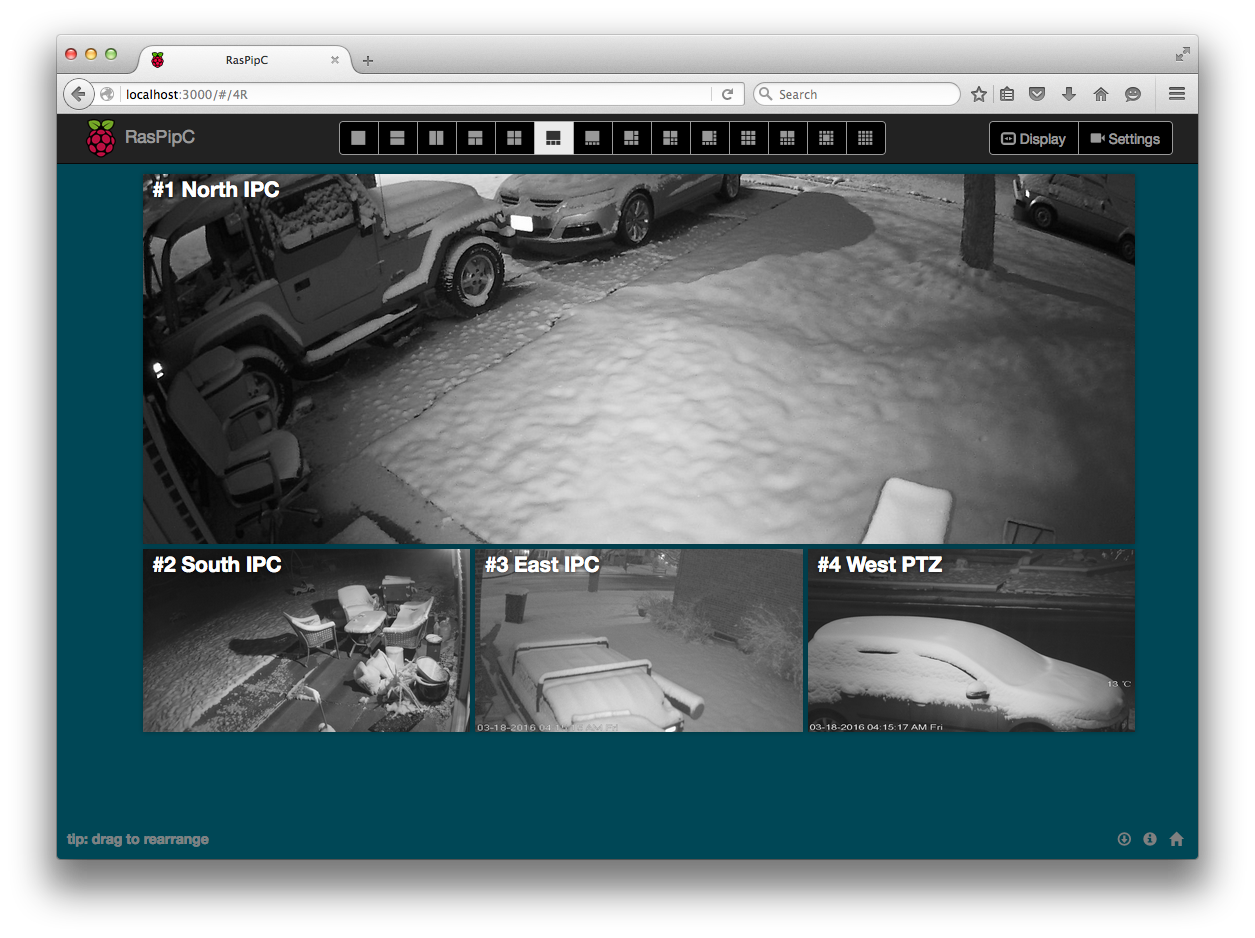Click timestamp '03-18-2016 04:15:17 AM Fri'

coord(876,726)
